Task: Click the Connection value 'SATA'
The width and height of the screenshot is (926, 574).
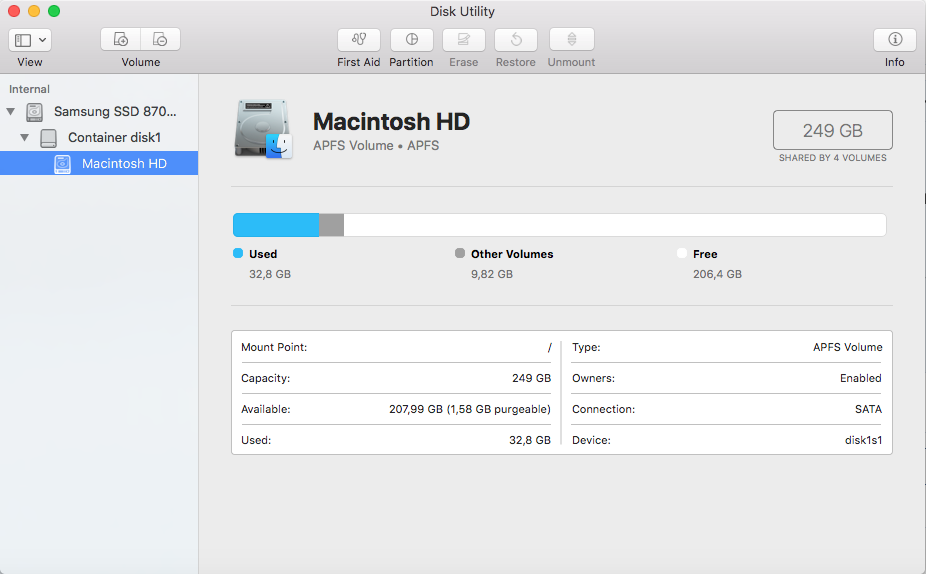Action: 868,409
